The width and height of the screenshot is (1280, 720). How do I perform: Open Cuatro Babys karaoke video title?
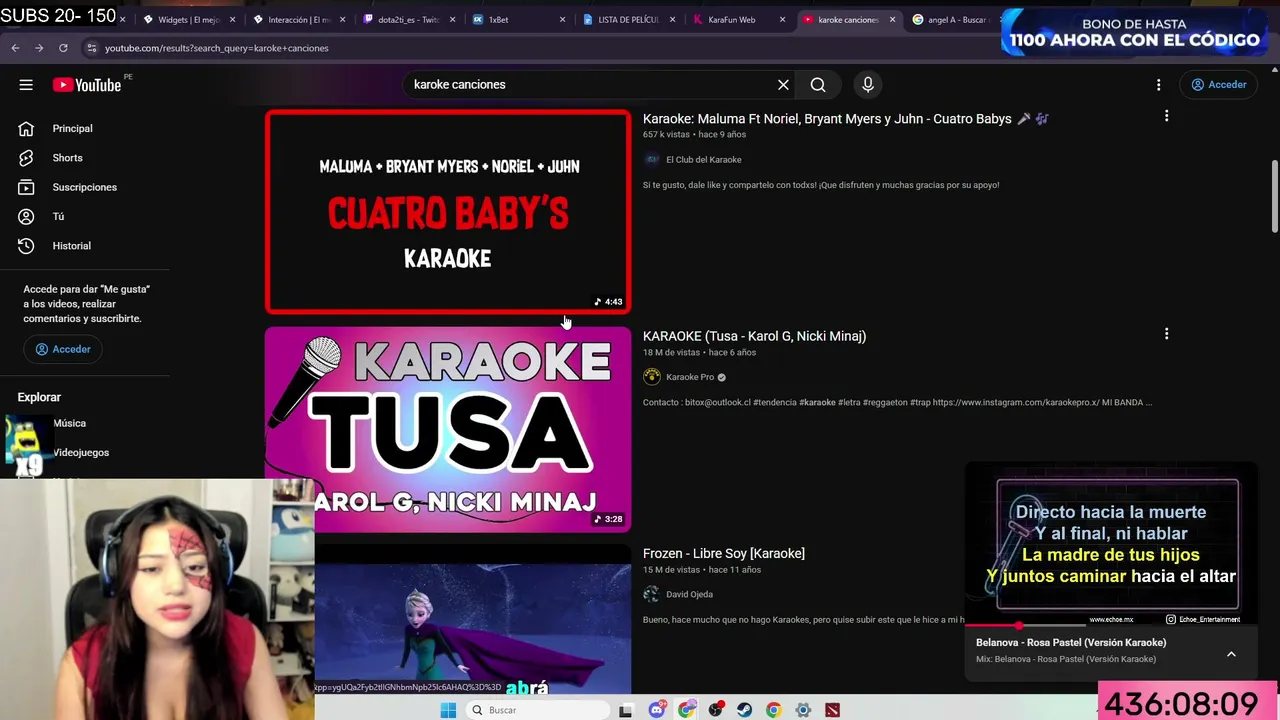tap(827, 119)
